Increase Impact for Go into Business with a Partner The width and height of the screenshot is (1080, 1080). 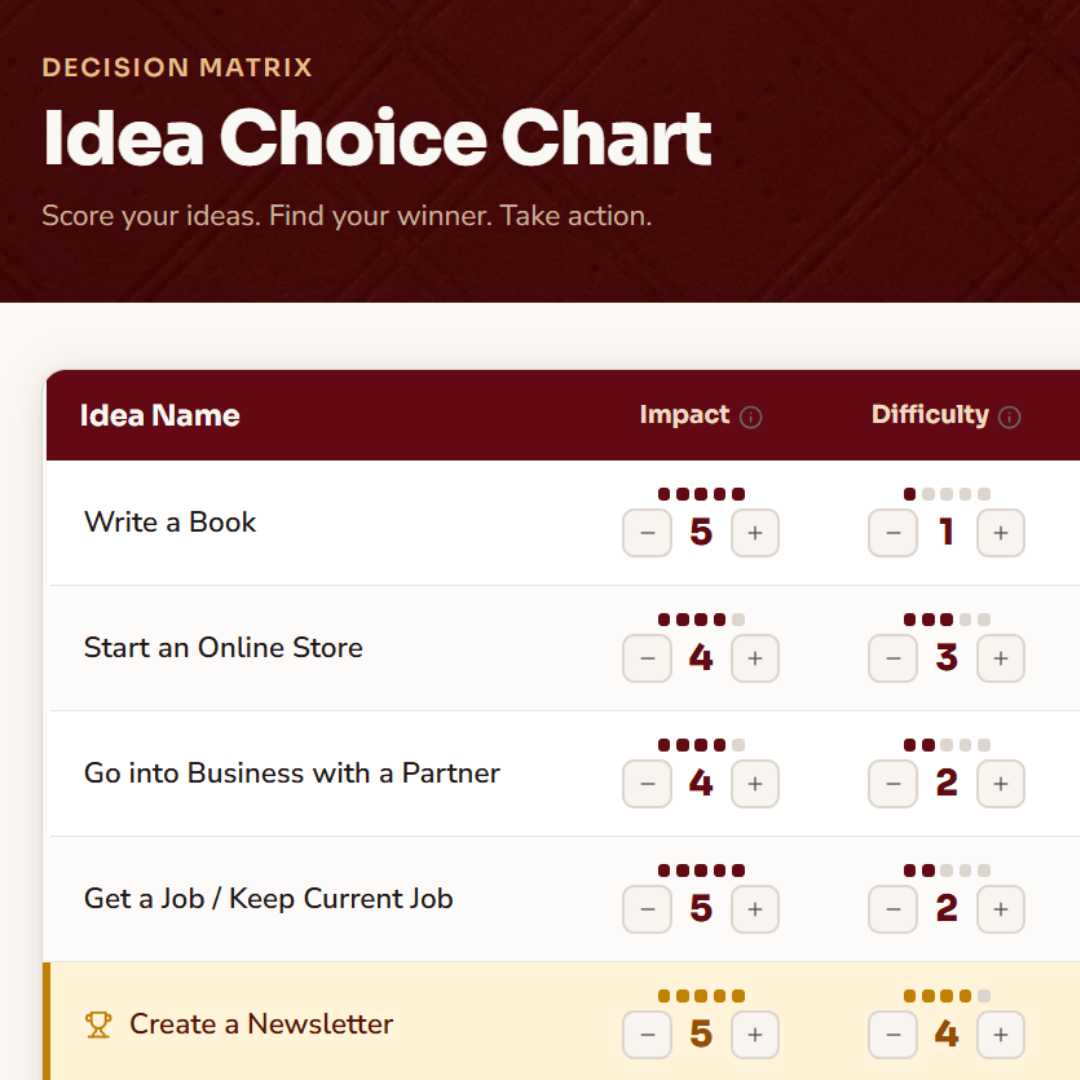click(x=755, y=784)
